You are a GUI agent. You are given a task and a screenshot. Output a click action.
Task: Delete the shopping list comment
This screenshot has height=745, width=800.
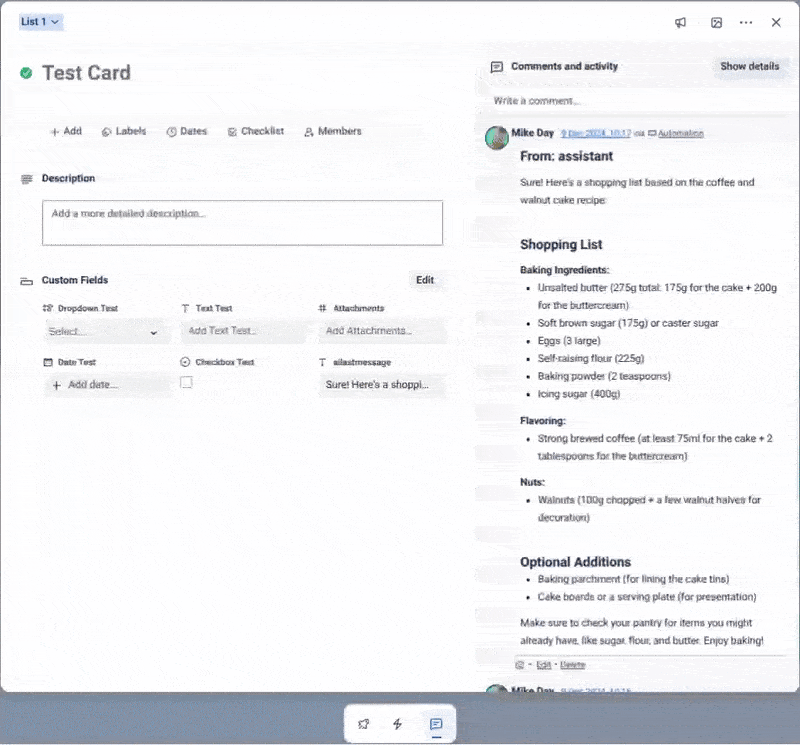click(x=572, y=665)
